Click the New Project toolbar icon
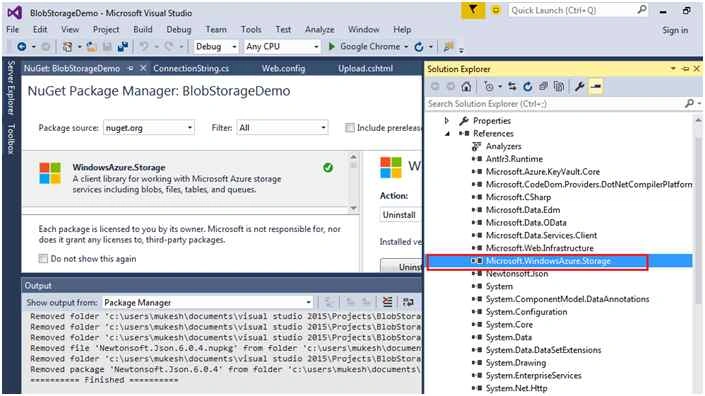The height and width of the screenshot is (396, 705). pos(67,46)
